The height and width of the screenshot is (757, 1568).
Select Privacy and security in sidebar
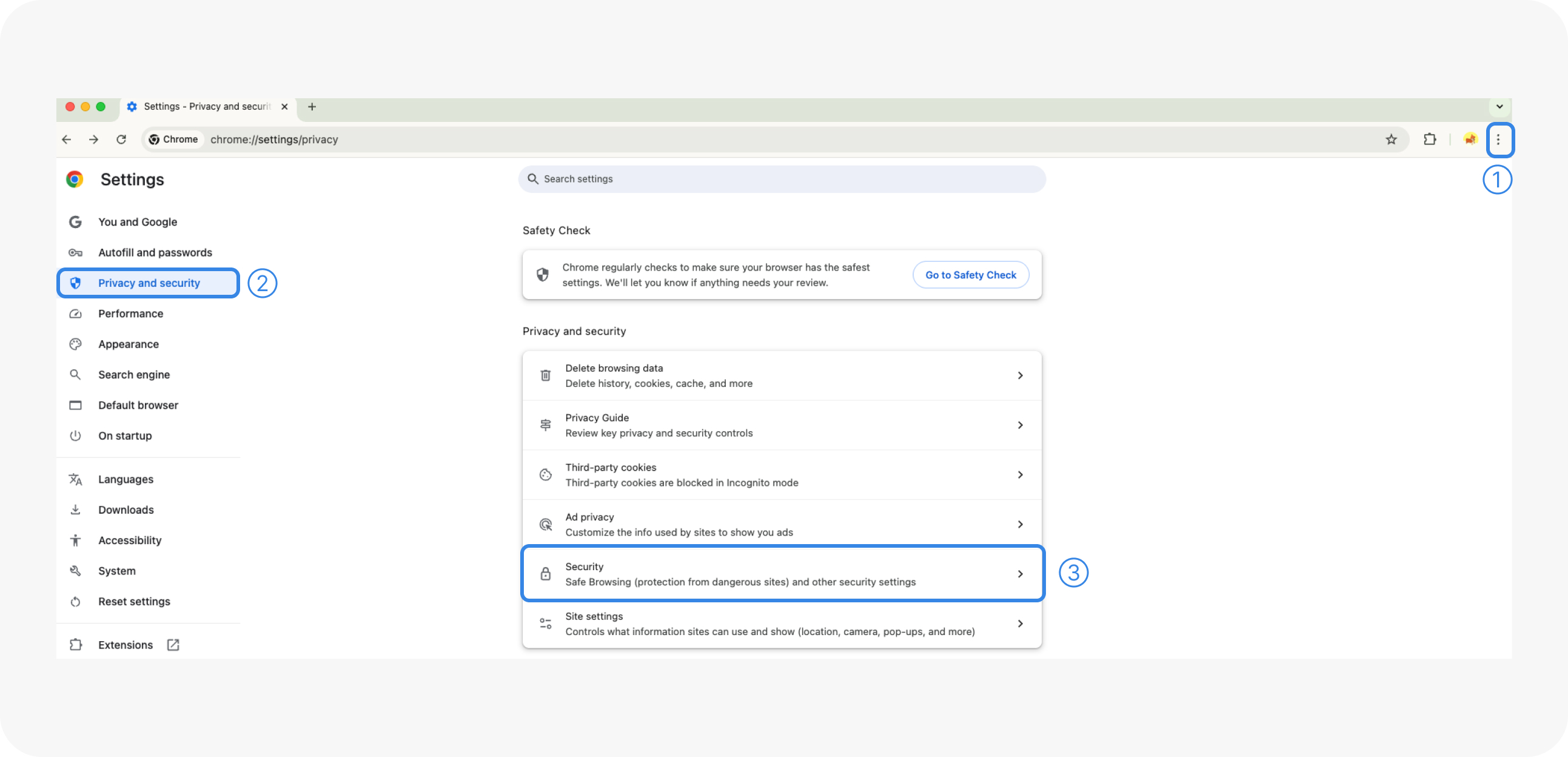tap(149, 283)
